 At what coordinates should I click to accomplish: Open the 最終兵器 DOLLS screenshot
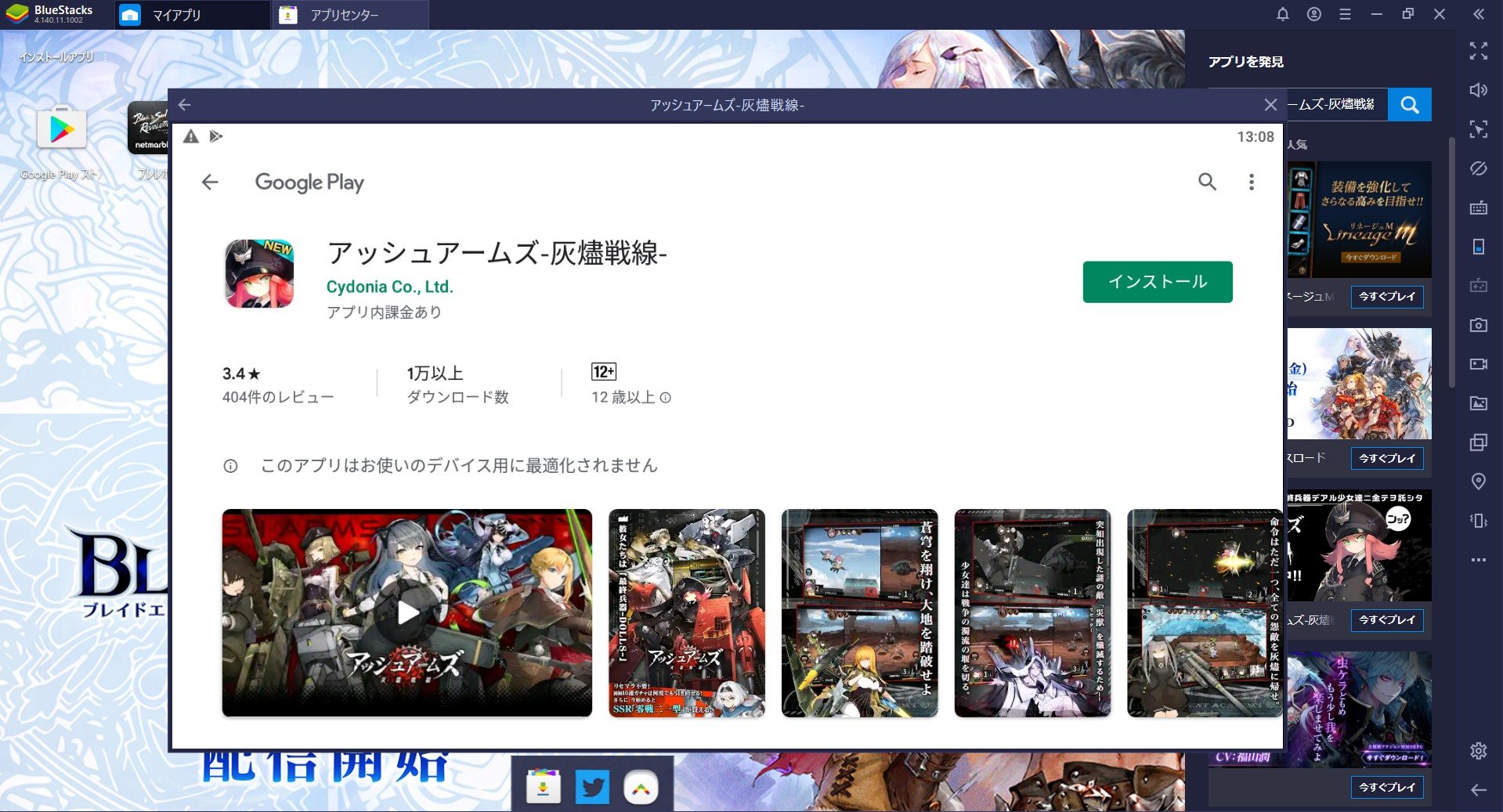(687, 612)
